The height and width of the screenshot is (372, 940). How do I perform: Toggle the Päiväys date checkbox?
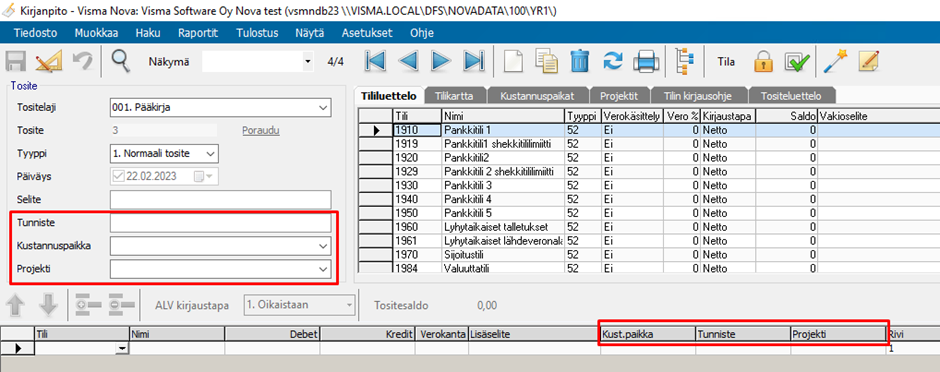[x=117, y=176]
